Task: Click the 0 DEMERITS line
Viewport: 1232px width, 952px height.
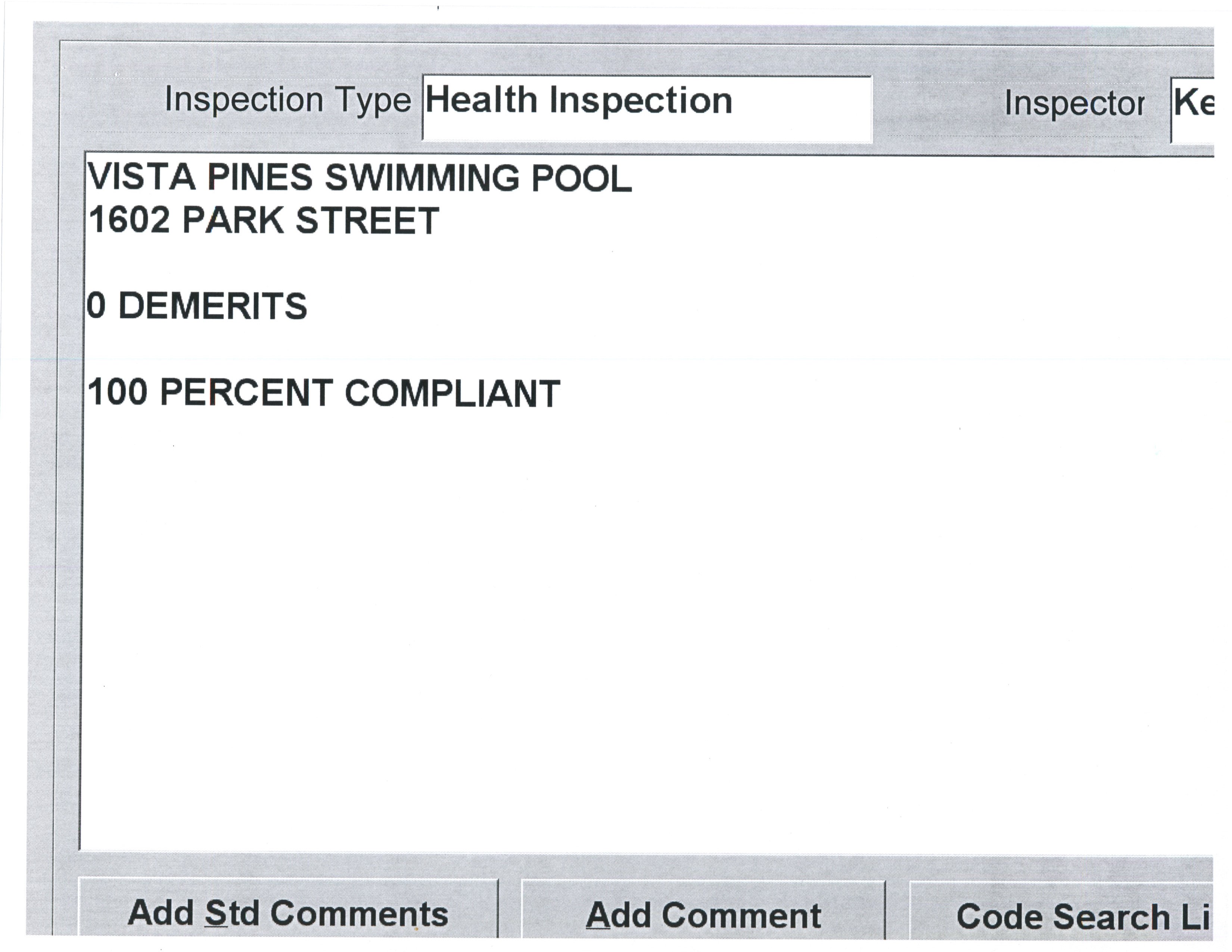Action: pyautogui.click(x=196, y=306)
